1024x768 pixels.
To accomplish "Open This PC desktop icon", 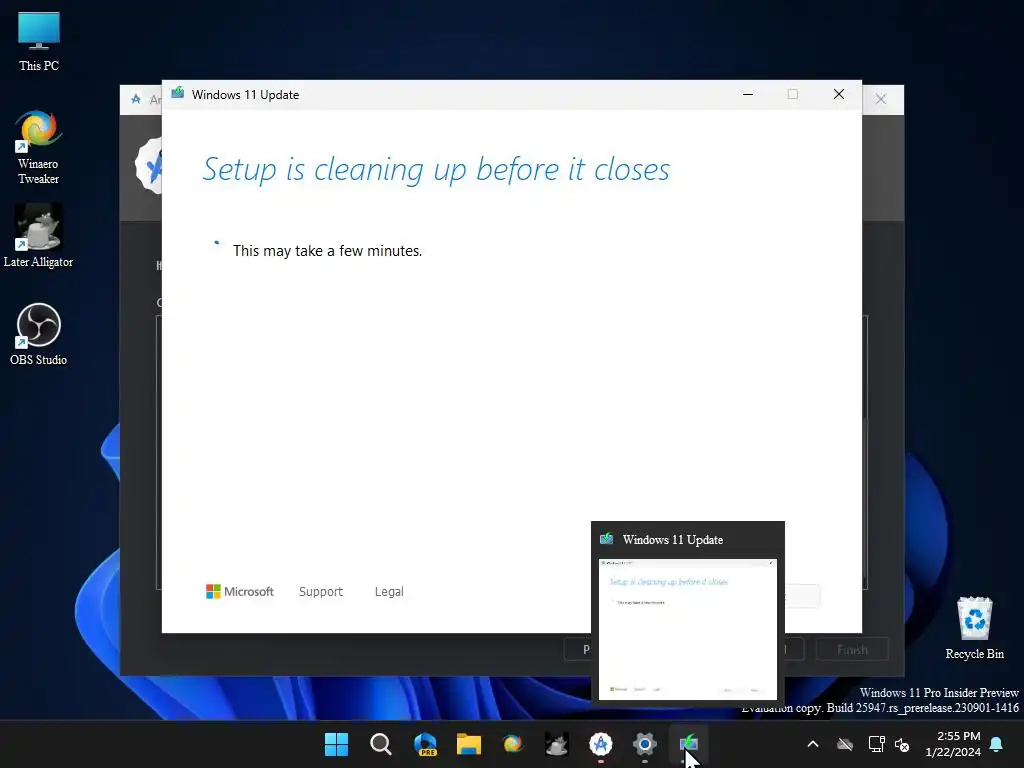I will pos(39,40).
